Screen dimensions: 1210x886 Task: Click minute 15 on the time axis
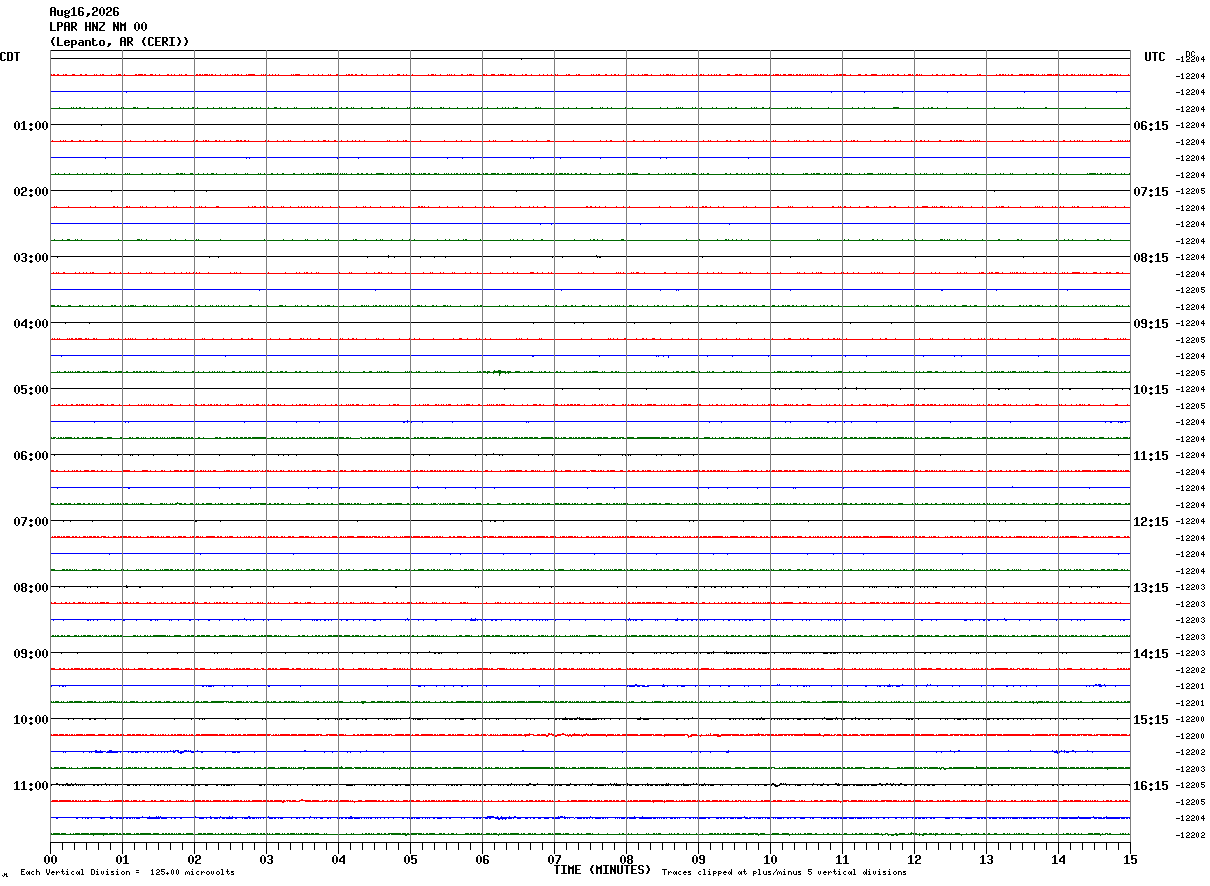click(x=1130, y=859)
